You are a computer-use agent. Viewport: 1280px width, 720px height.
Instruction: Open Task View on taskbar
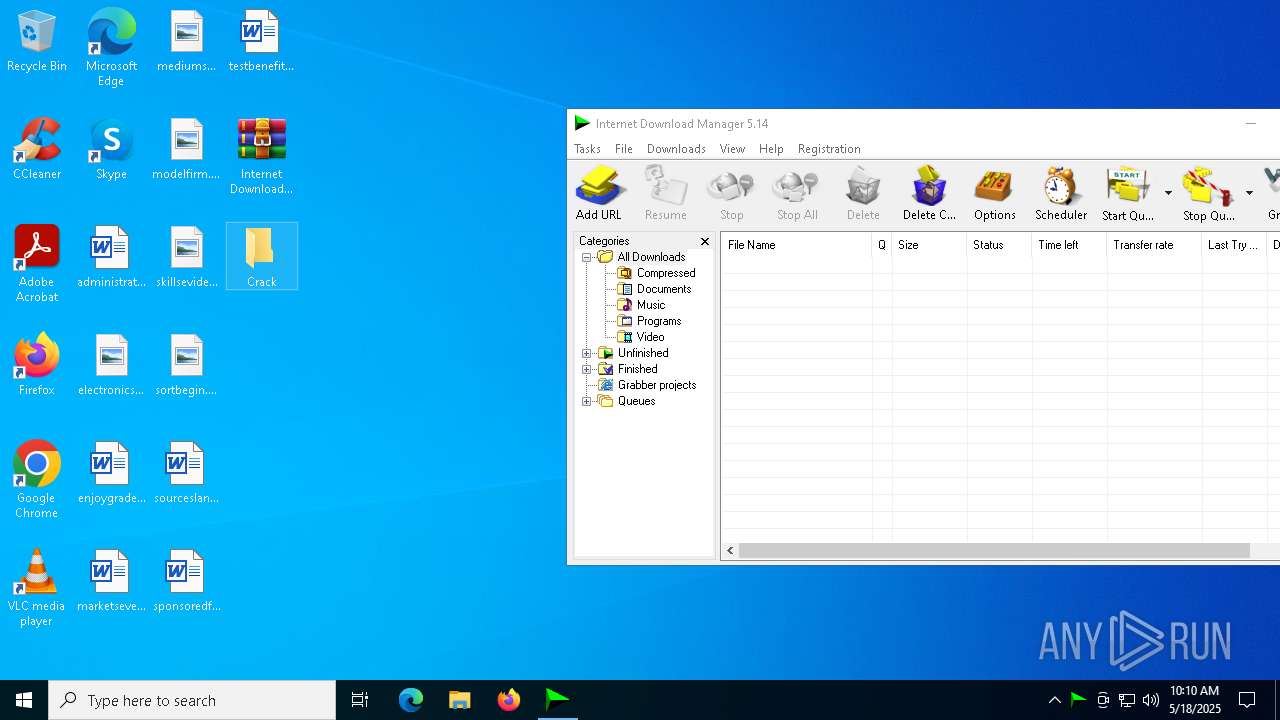pos(360,700)
